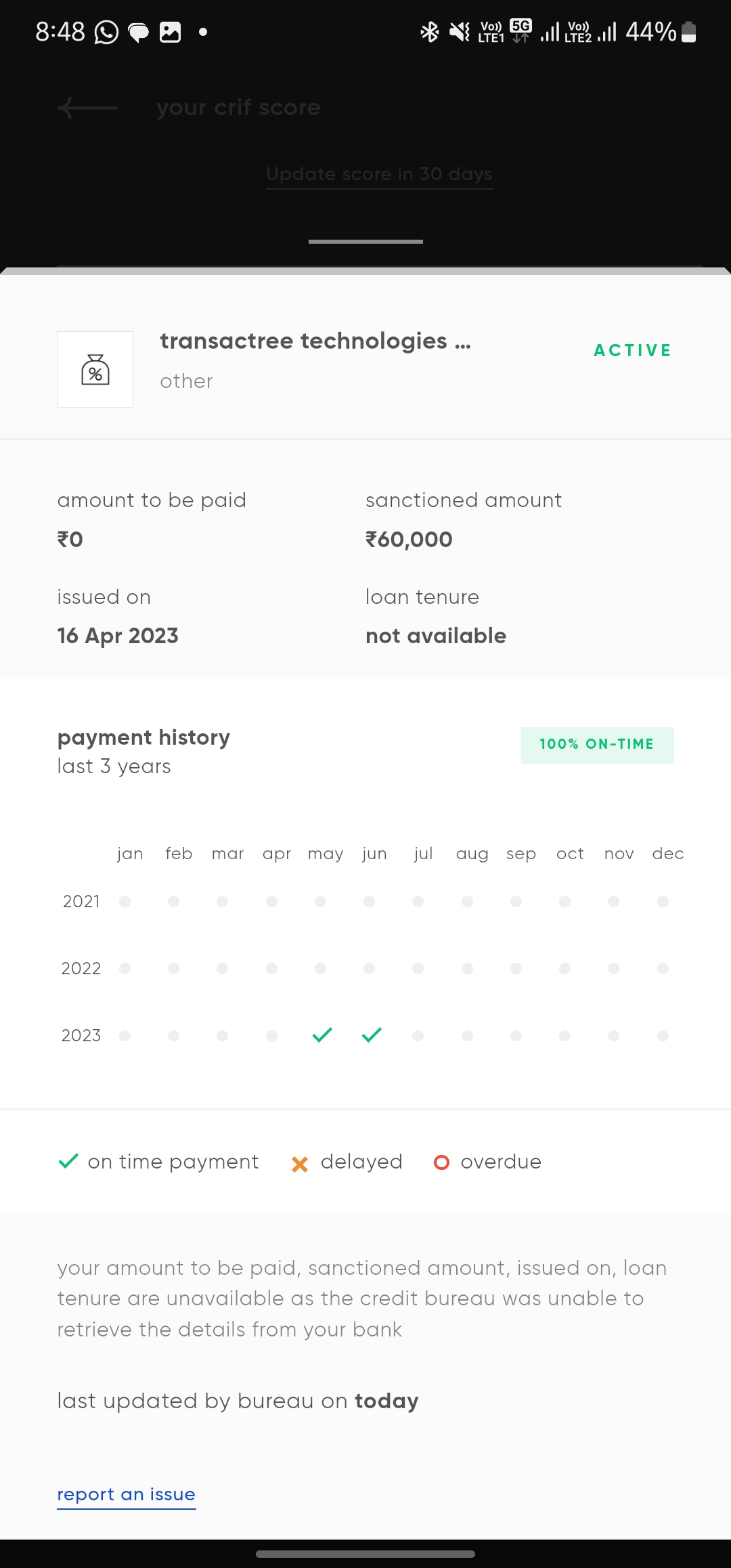The height and width of the screenshot is (1568, 731).
Task: Tap Update score in 30 days link
Action: [x=379, y=174]
